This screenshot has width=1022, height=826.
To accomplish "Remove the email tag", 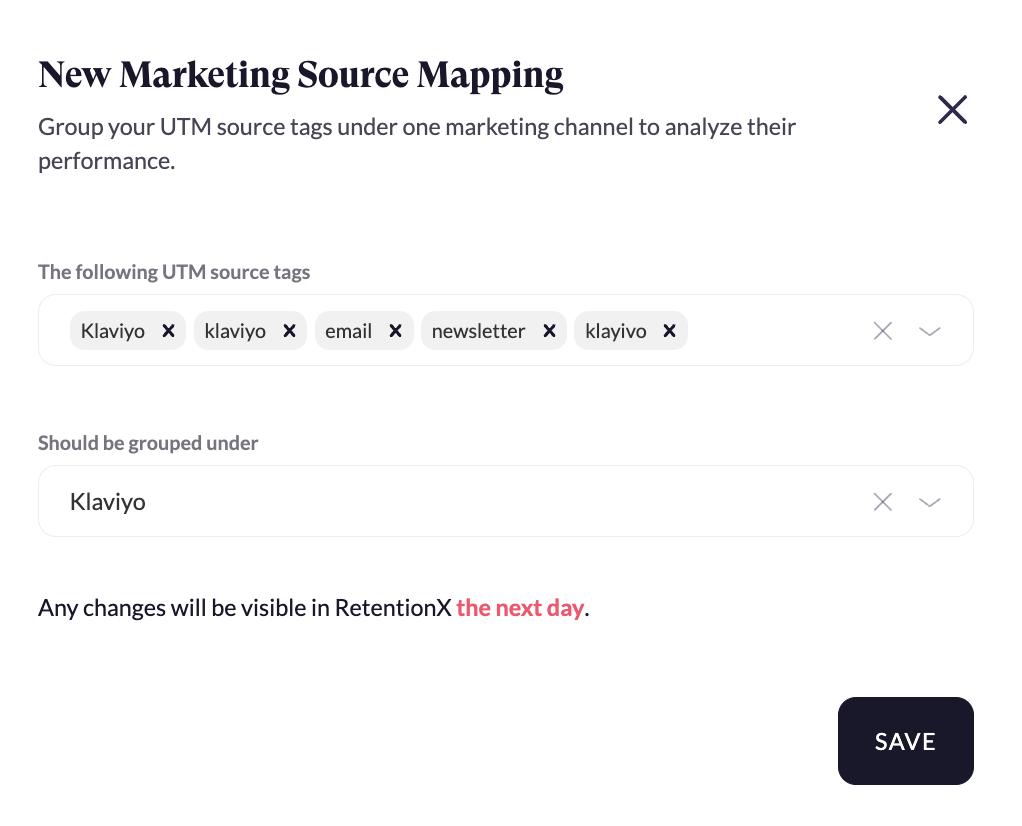I will click(x=395, y=331).
